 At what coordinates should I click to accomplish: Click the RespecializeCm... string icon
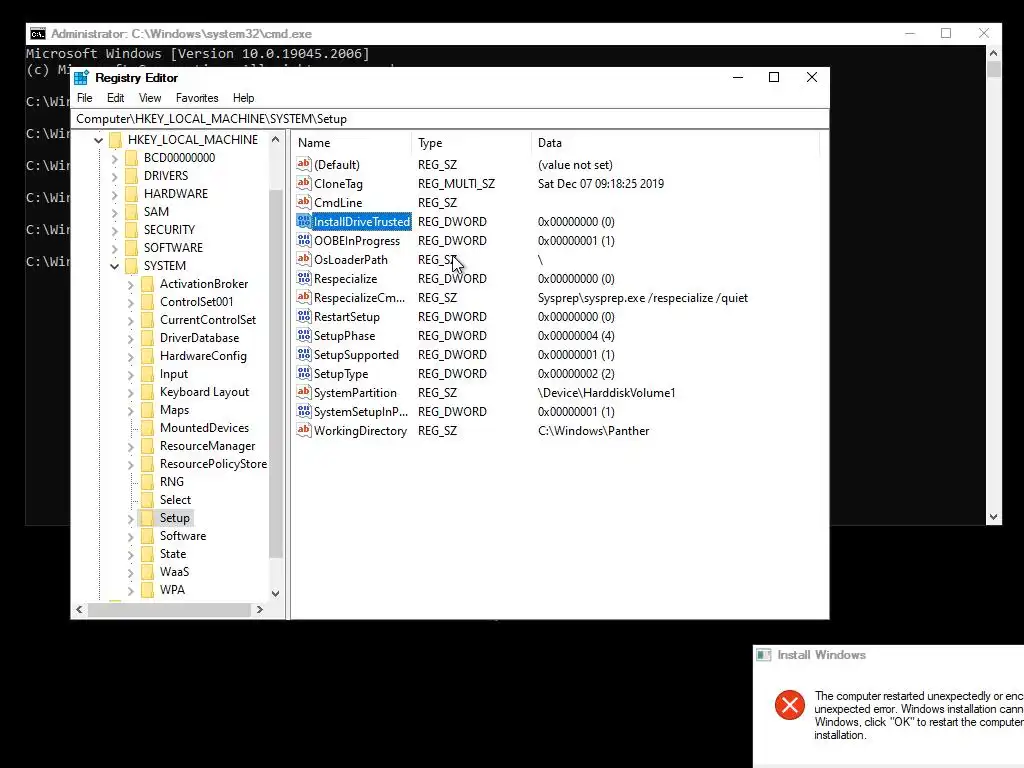pos(304,297)
